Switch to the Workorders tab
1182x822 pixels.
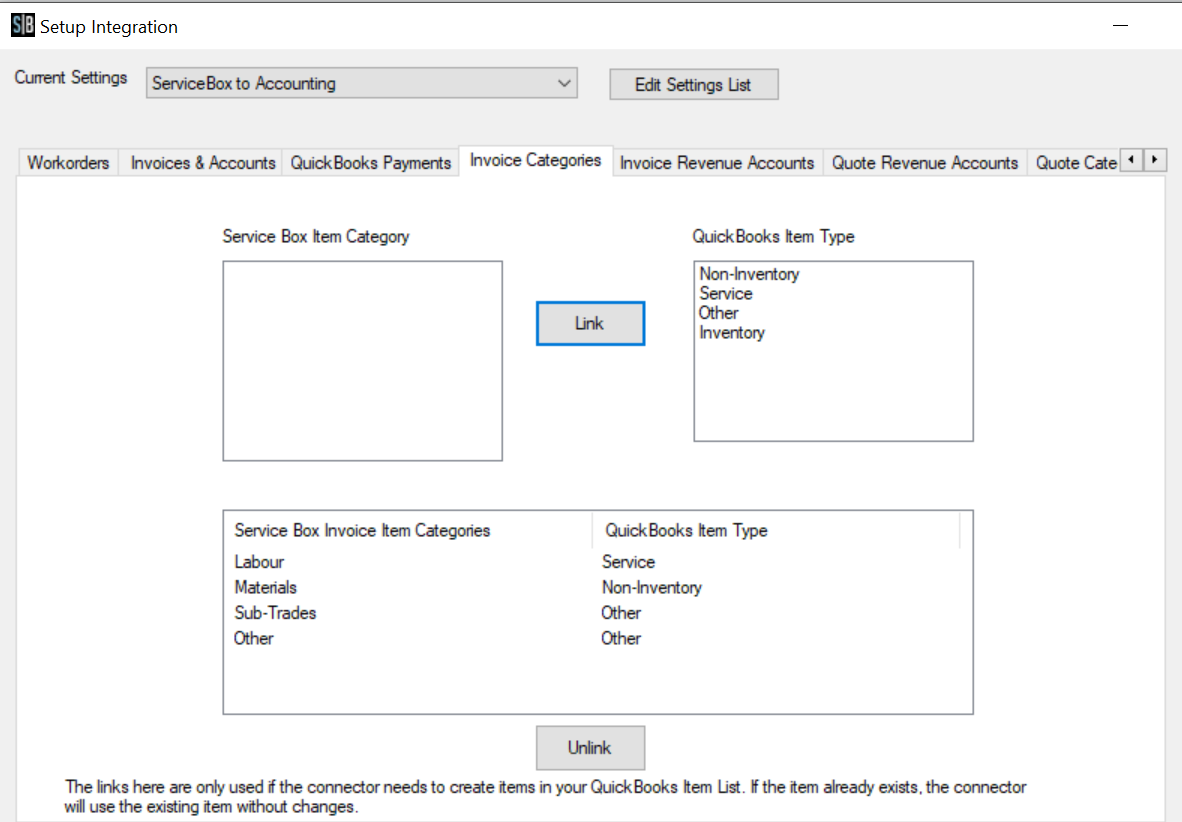point(69,163)
